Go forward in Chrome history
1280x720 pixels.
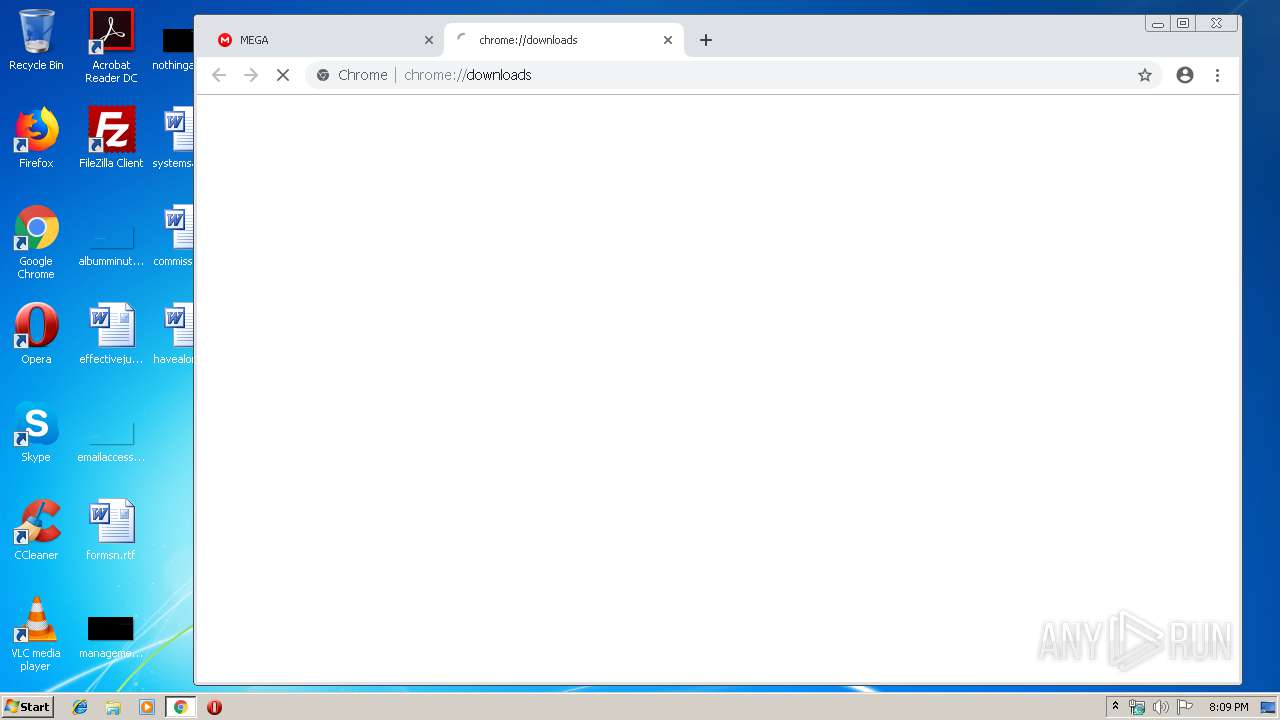coord(251,75)
